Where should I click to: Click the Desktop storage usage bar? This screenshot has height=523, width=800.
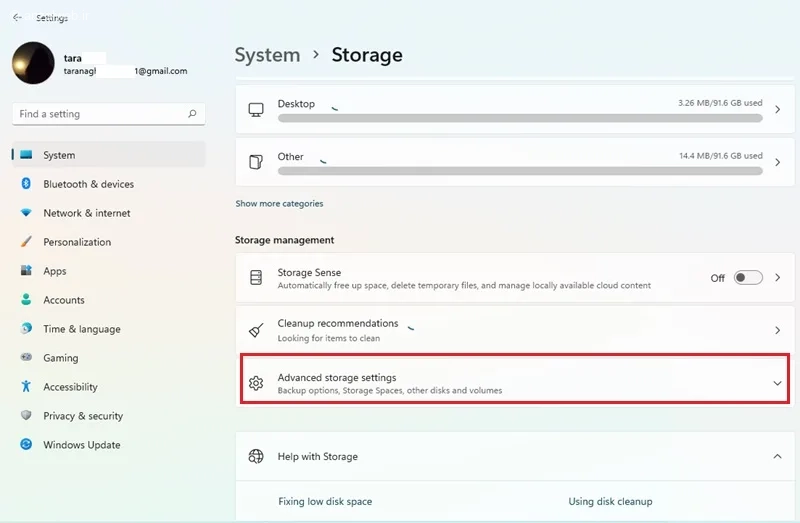tap(520, 118)
